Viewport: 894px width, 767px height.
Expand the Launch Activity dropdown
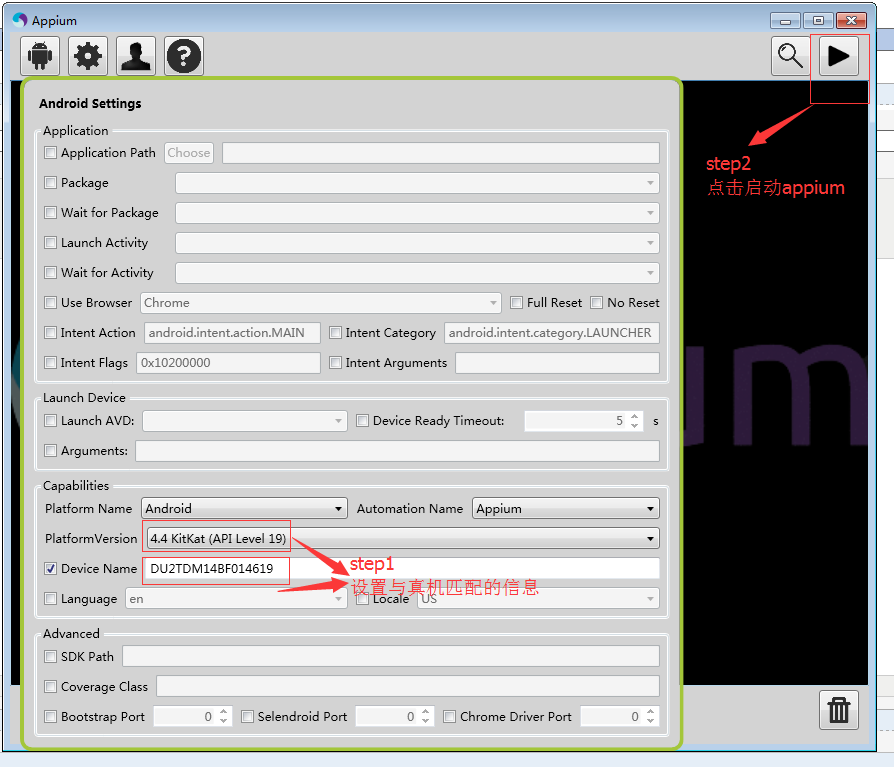point(417,243)
